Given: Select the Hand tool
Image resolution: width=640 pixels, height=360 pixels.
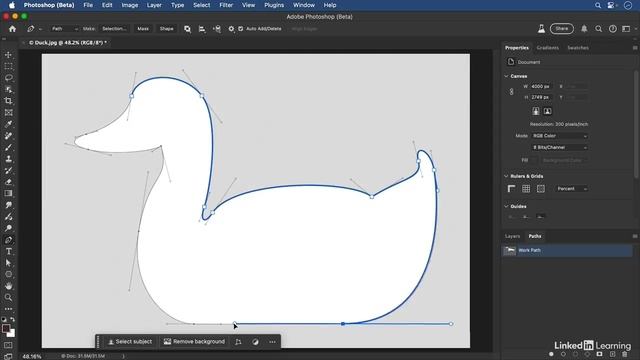Looking at the screenshot, I should pyautogui.click(x=8, y=286).
